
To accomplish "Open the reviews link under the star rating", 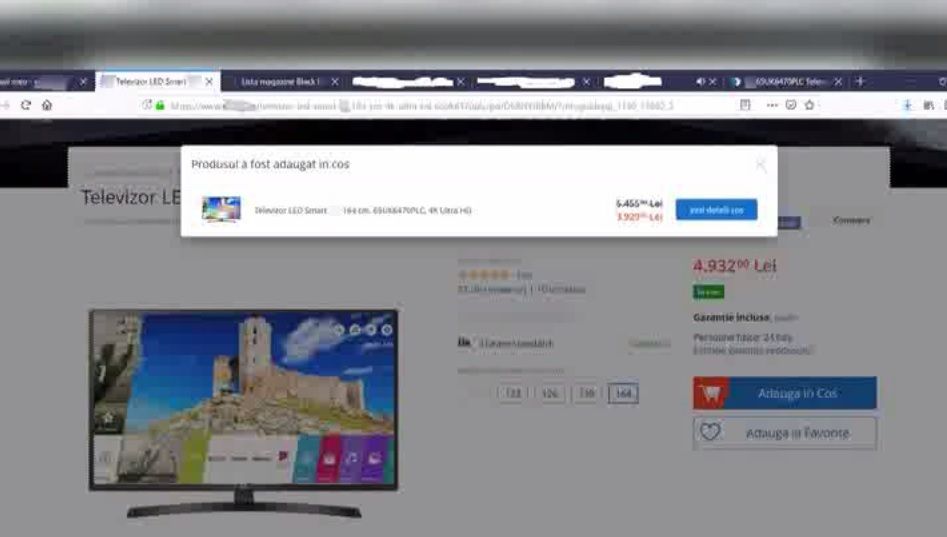I will point(492,289).
